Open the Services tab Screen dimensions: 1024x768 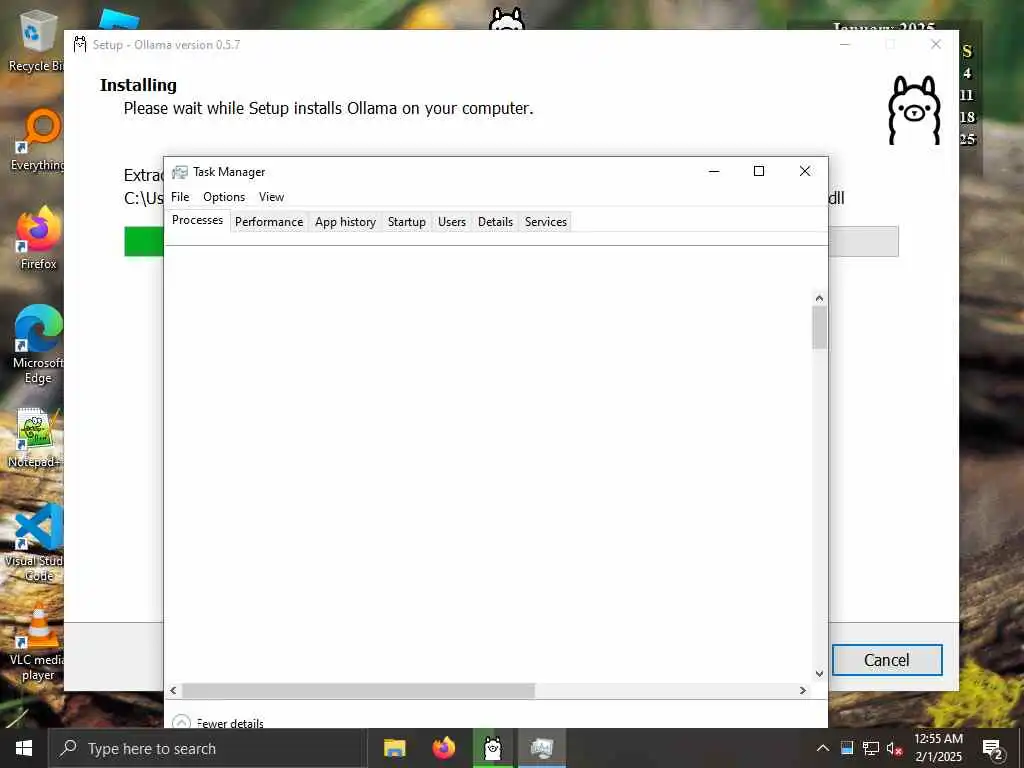point(546,222)
